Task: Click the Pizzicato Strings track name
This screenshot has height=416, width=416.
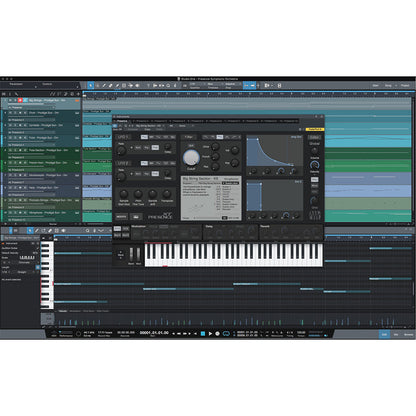Action: tap(50, 200)
